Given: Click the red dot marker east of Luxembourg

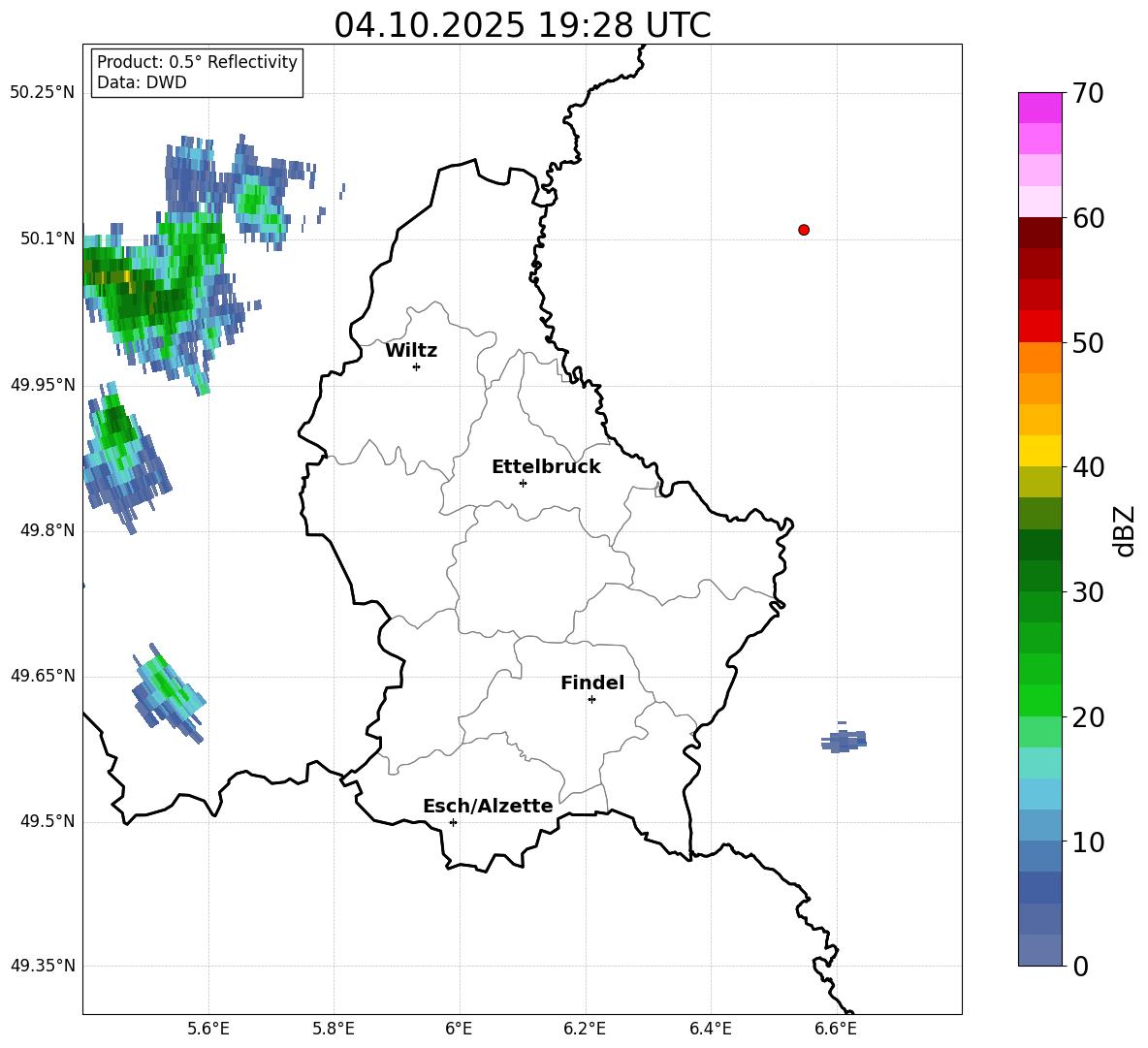Looking at the screenshot, I should pyautogui.click(x=804, y=230).
